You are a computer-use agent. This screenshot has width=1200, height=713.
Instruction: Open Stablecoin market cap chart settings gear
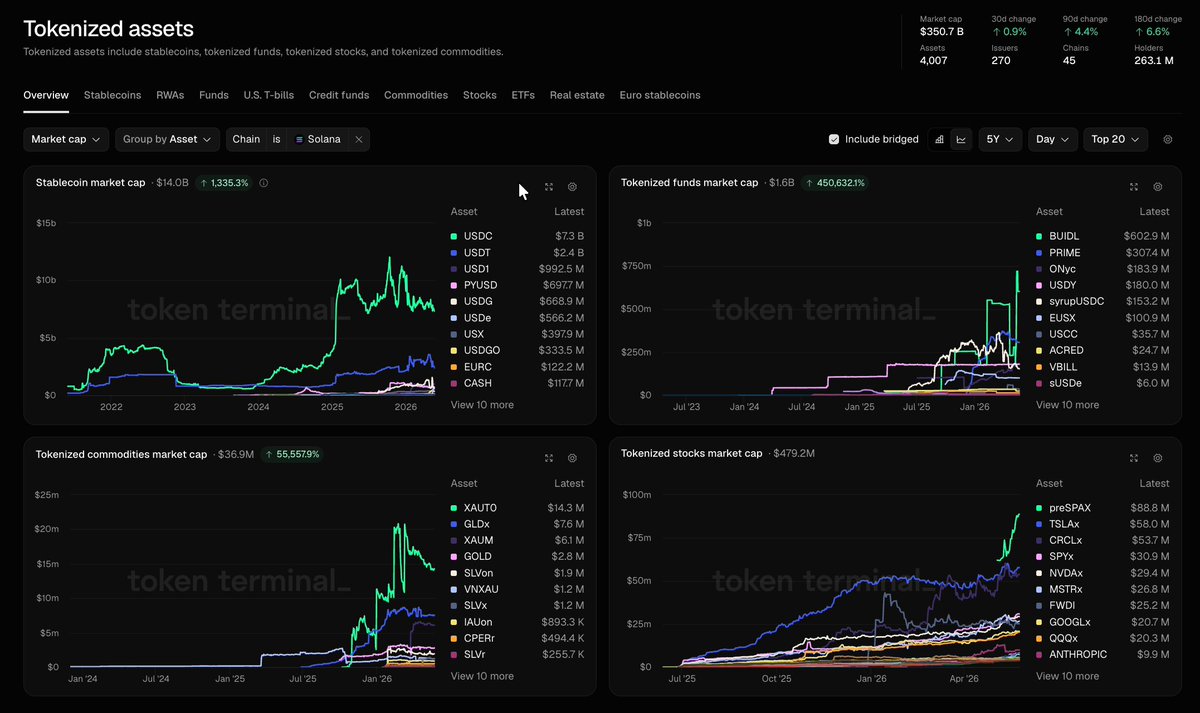pyautogui.click(x=572, y=186)
